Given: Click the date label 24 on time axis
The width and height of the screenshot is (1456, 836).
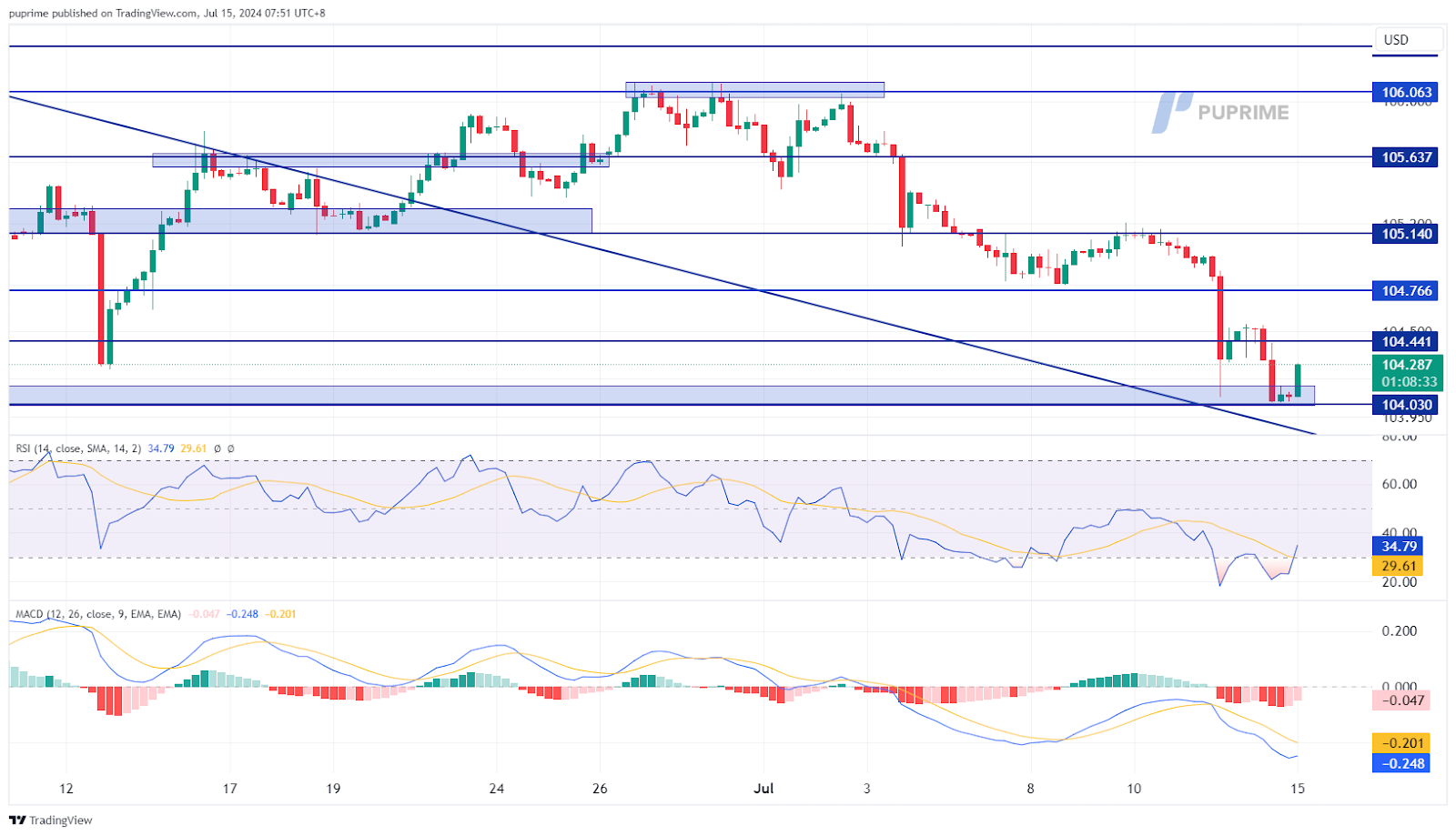Looking at the screenshot, I should tap(496, 789).
